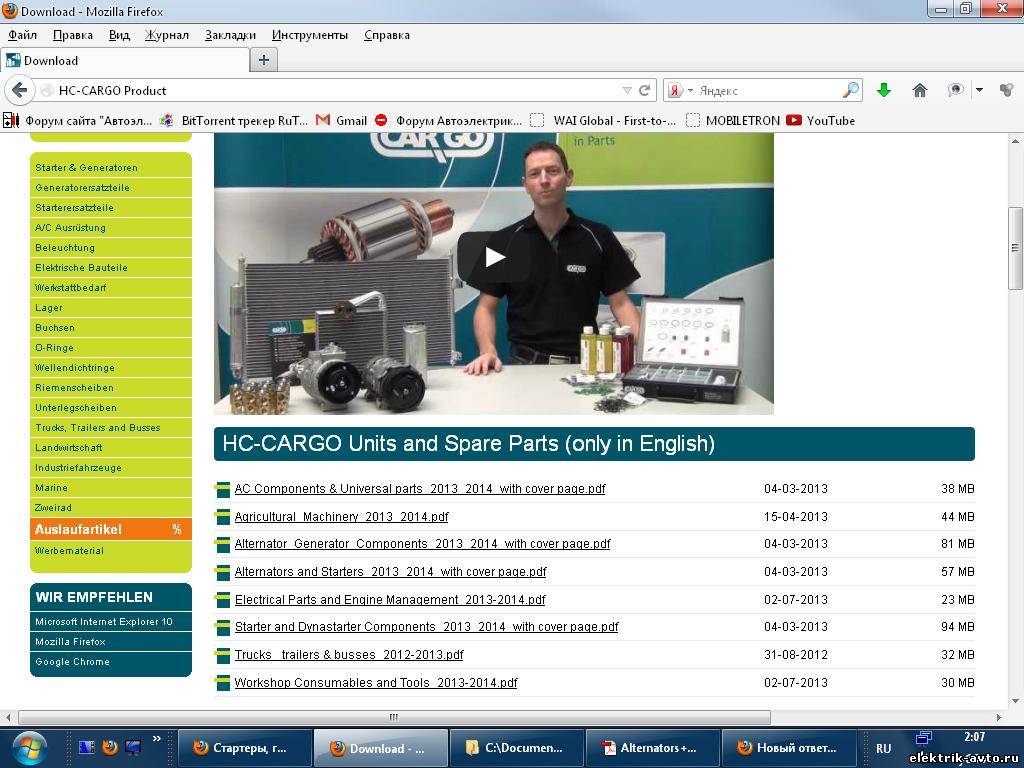Open the Файл menu
Viewport: 1024px width, 768px height.
(22, 35)
